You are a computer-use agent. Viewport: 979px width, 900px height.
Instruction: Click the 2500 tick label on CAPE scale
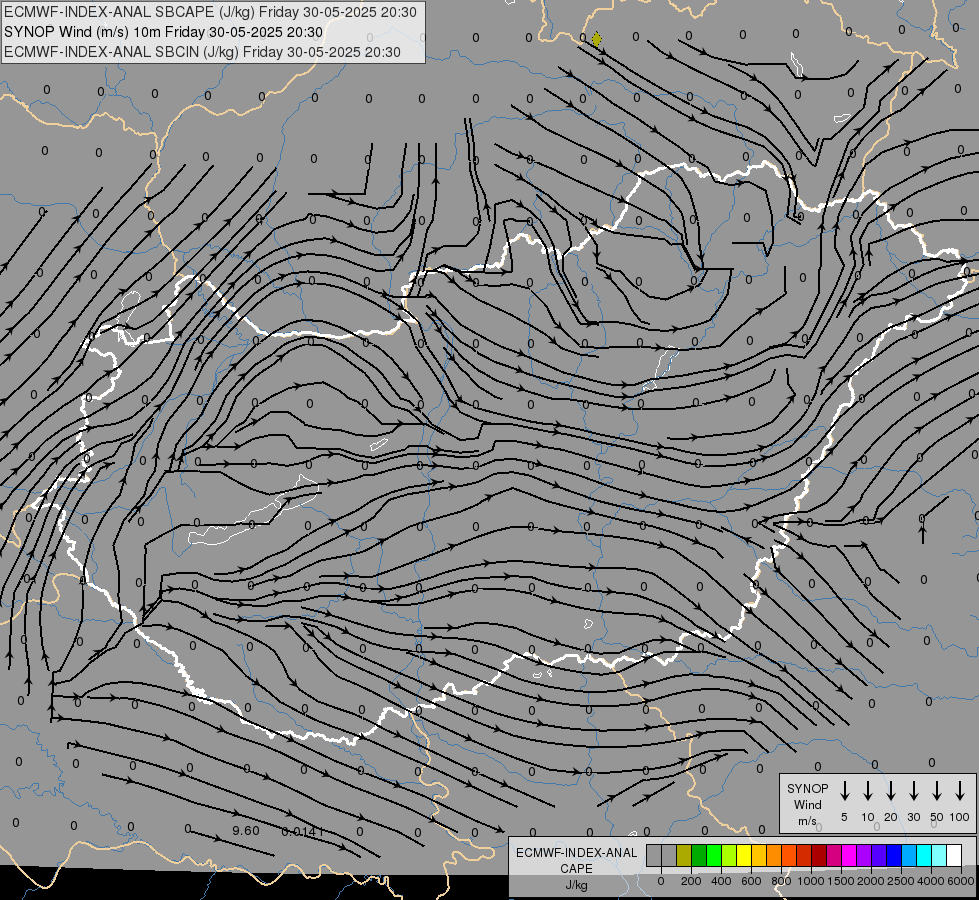point(901,881)
